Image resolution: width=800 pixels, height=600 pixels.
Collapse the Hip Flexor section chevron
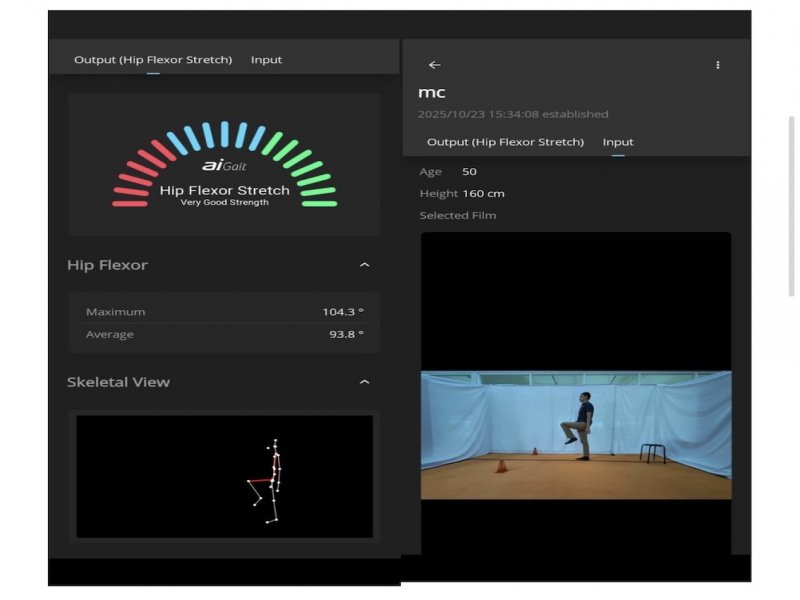[364, 265]
